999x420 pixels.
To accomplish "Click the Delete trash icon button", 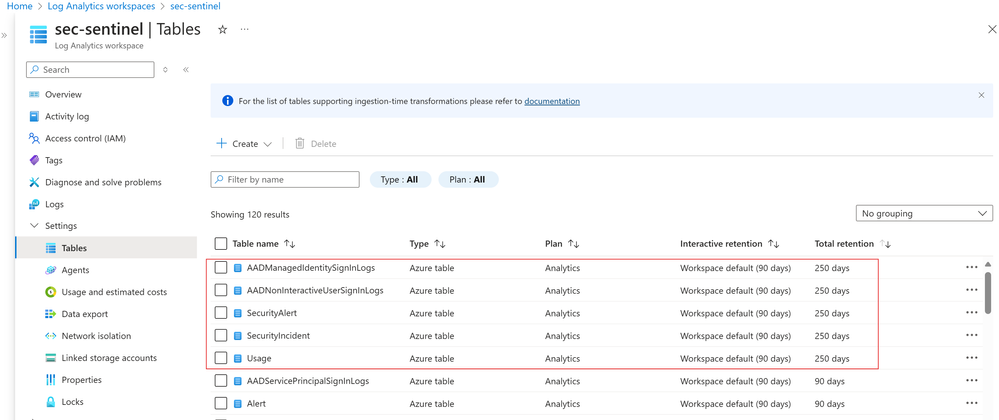I will click(x=315, y=143).
